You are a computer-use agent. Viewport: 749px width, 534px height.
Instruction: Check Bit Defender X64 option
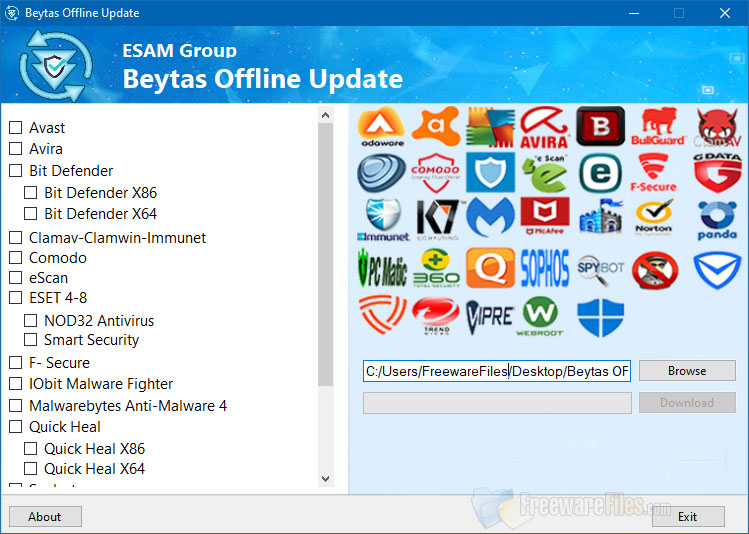pyautogui.click(x=31, y=214)
